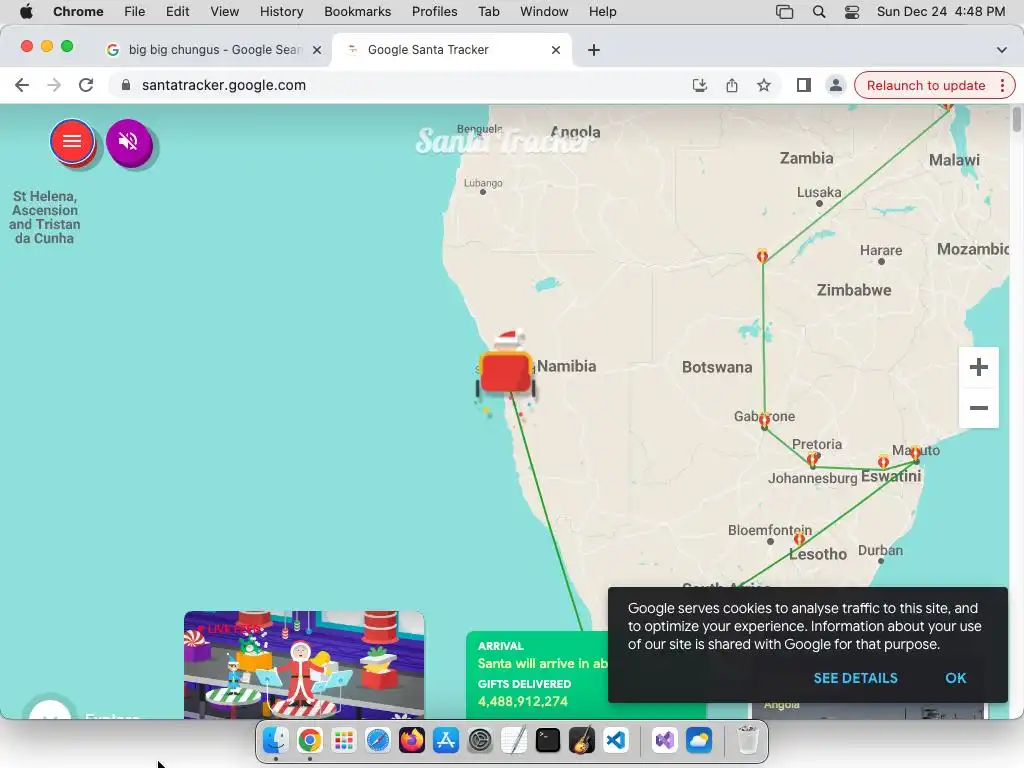Select the Google Santa Tracker tab
The image size is (1024, 768).
[451, 50]
